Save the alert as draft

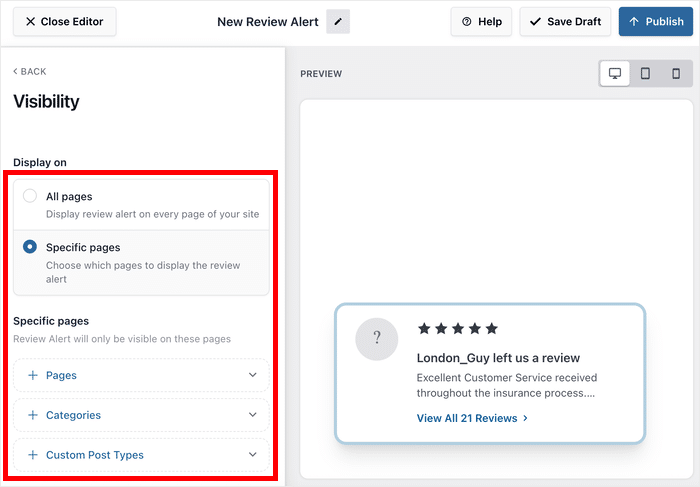click(x=565, y=21)
